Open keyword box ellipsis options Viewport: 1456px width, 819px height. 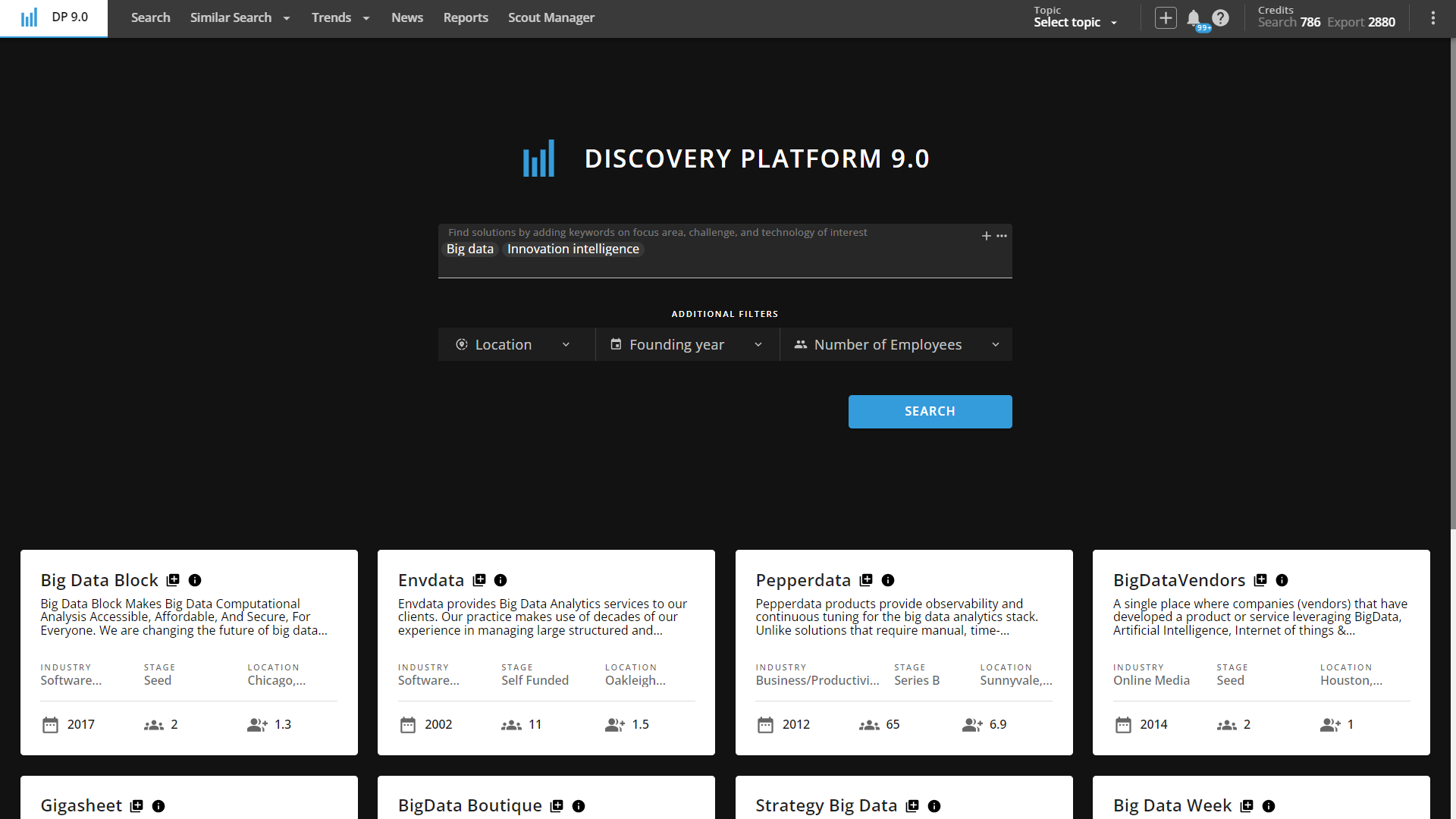(x=1002, y=236)
